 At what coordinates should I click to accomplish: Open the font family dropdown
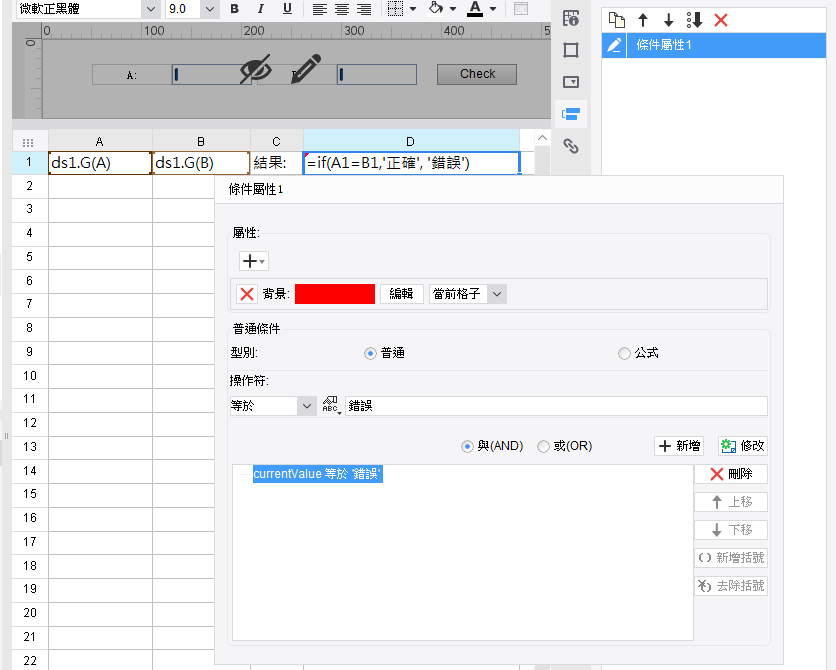tap(151, 9)
